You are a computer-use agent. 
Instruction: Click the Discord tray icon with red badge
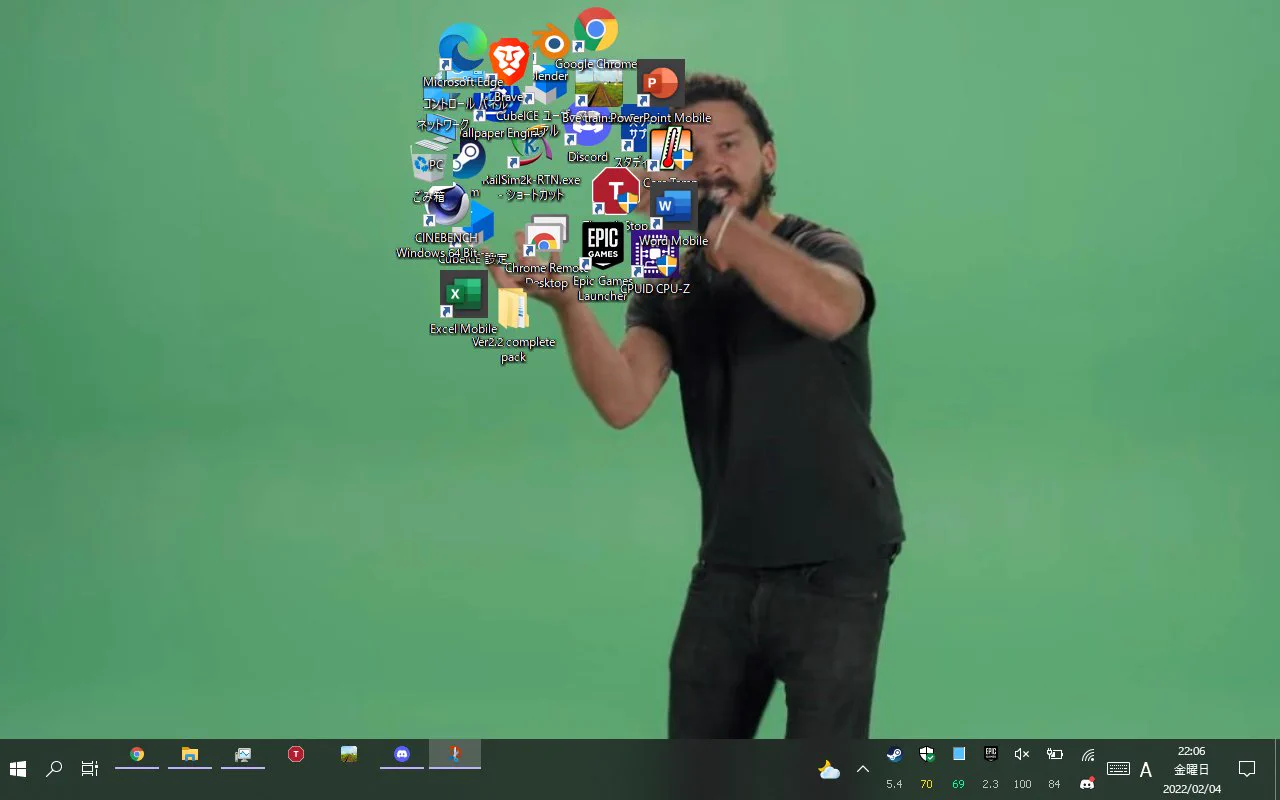(x=1087, y=784)
